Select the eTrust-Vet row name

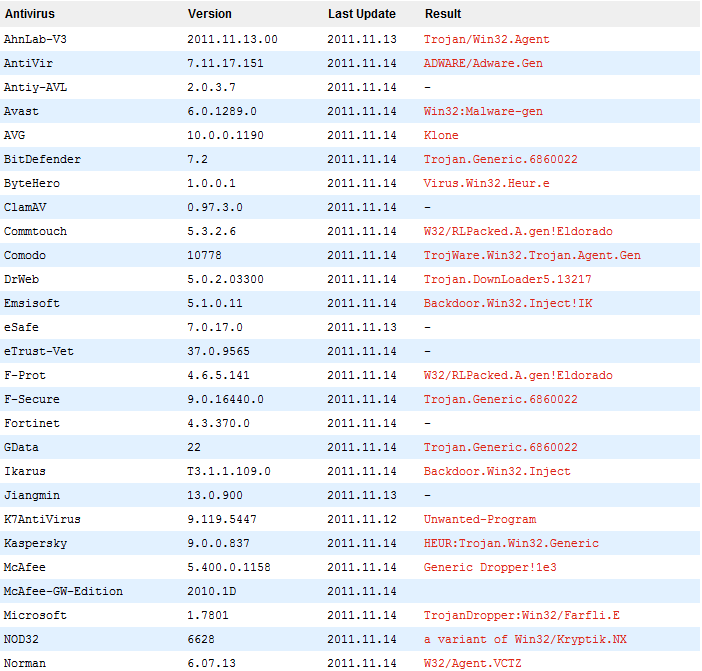(x=39, y=351)
